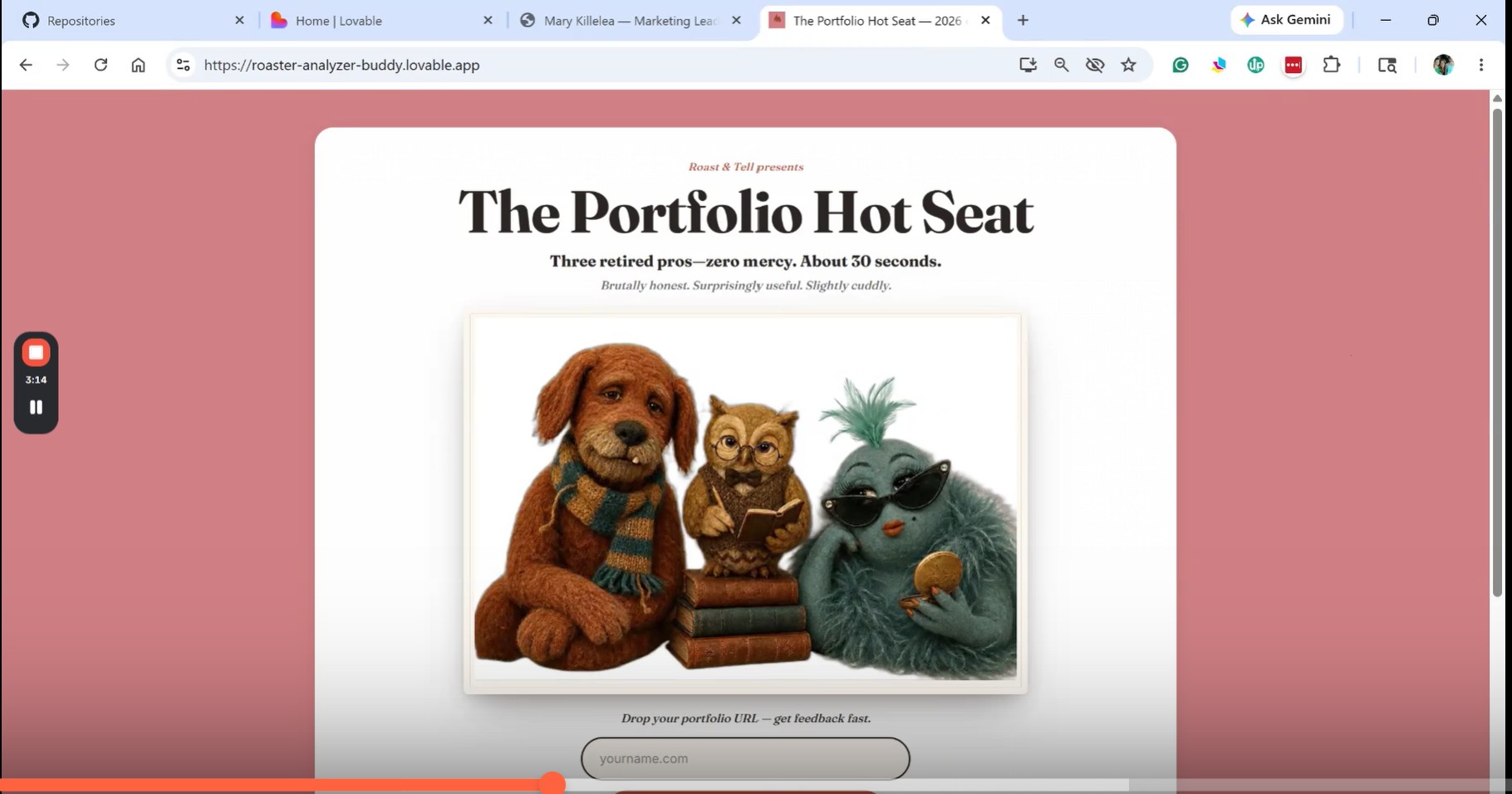1512x794 pixels.
Task: Click the address bar URL
Action: 341,65
